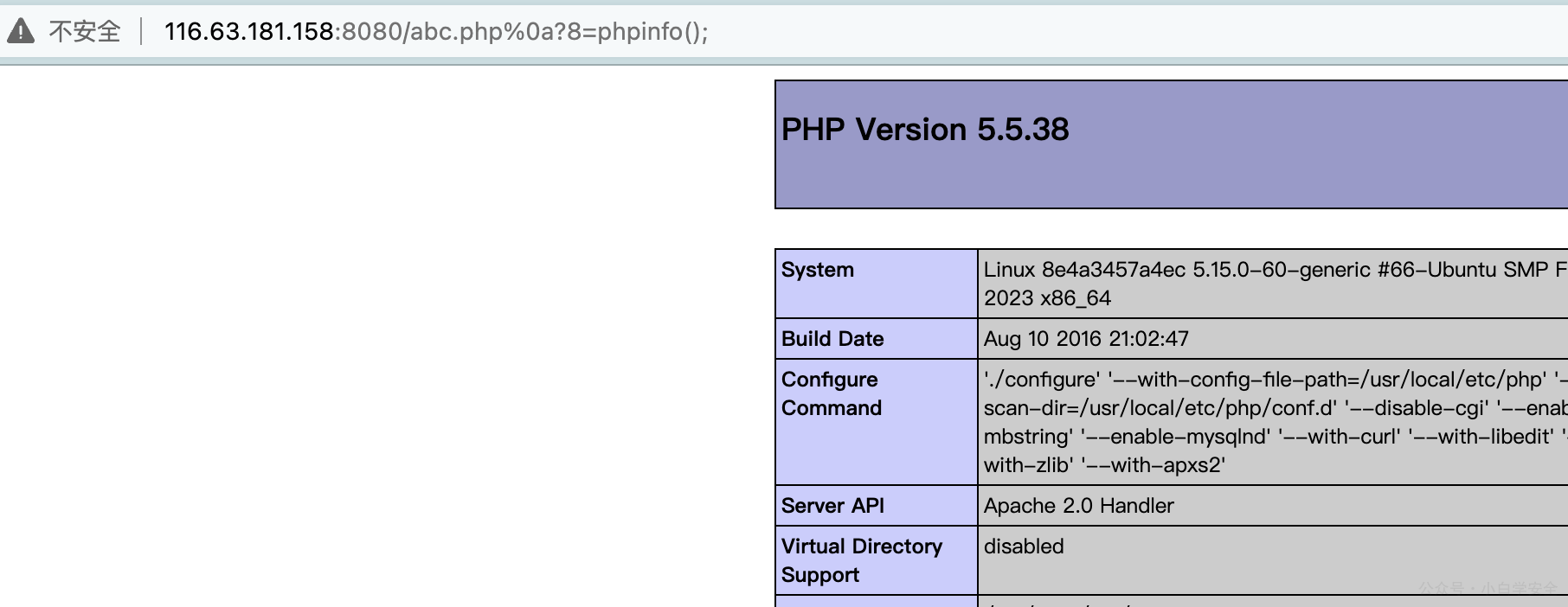Select the 'PHP Version 5.5.38' heading

click(x=925, y=130)
